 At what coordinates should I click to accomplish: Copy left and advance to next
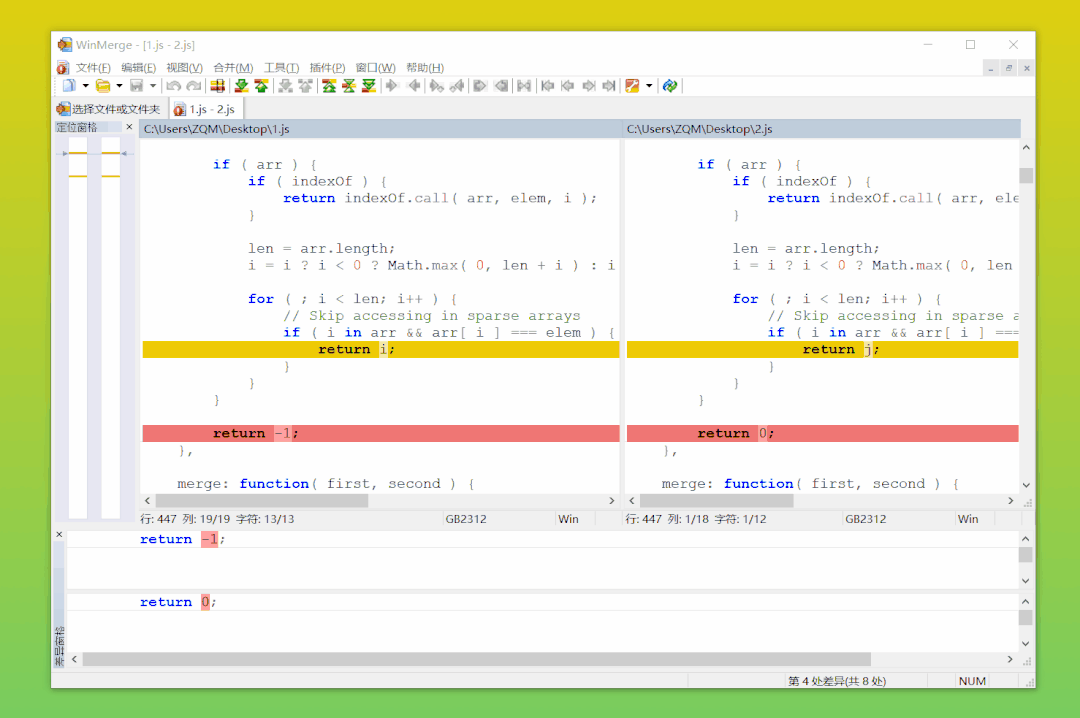(457, 85)
